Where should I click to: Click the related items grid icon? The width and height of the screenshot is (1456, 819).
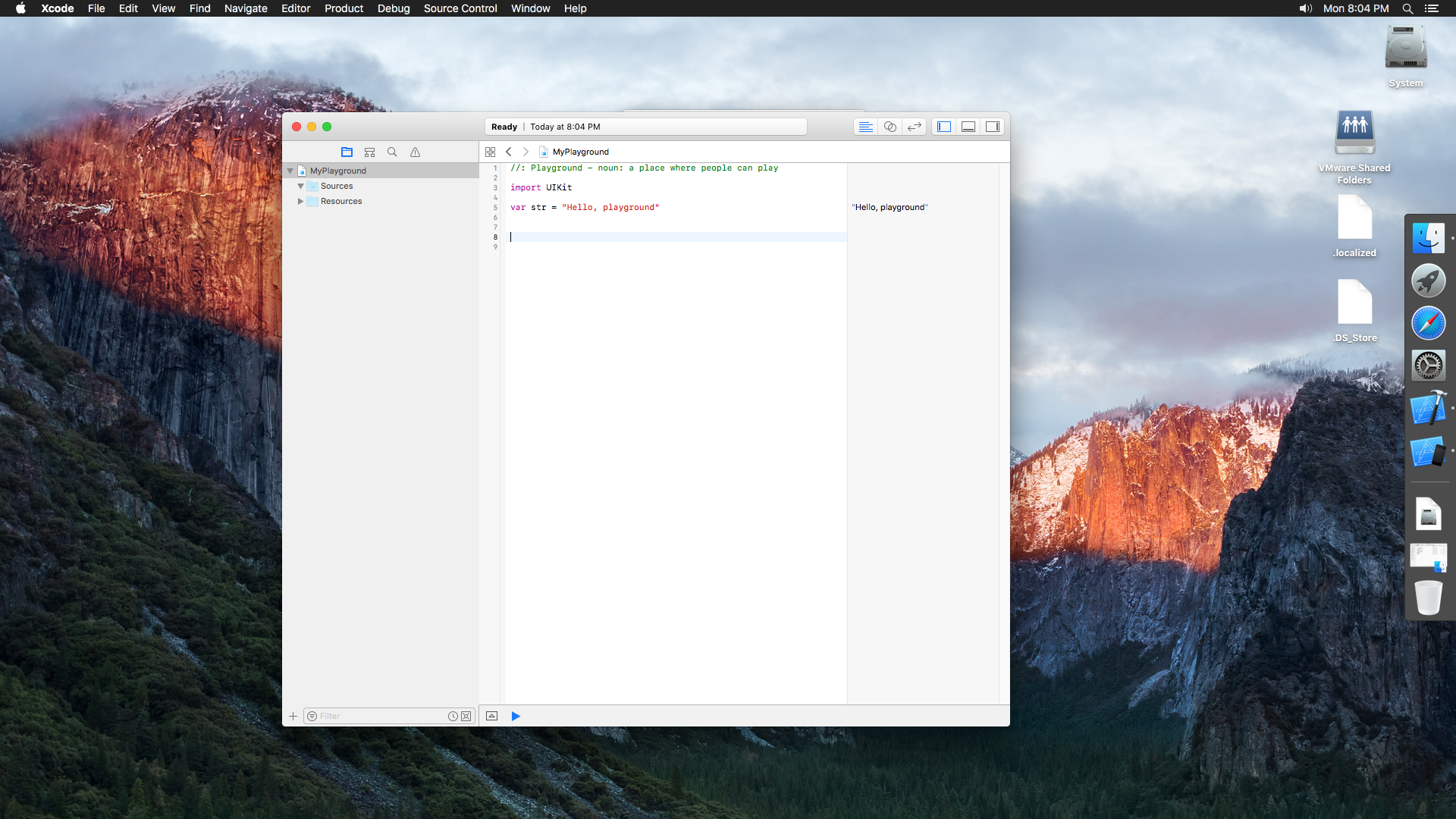tap(490, 152)
